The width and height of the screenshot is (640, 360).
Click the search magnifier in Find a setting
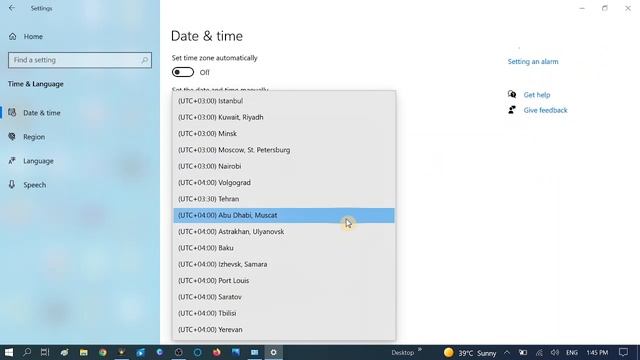point(144,60)
